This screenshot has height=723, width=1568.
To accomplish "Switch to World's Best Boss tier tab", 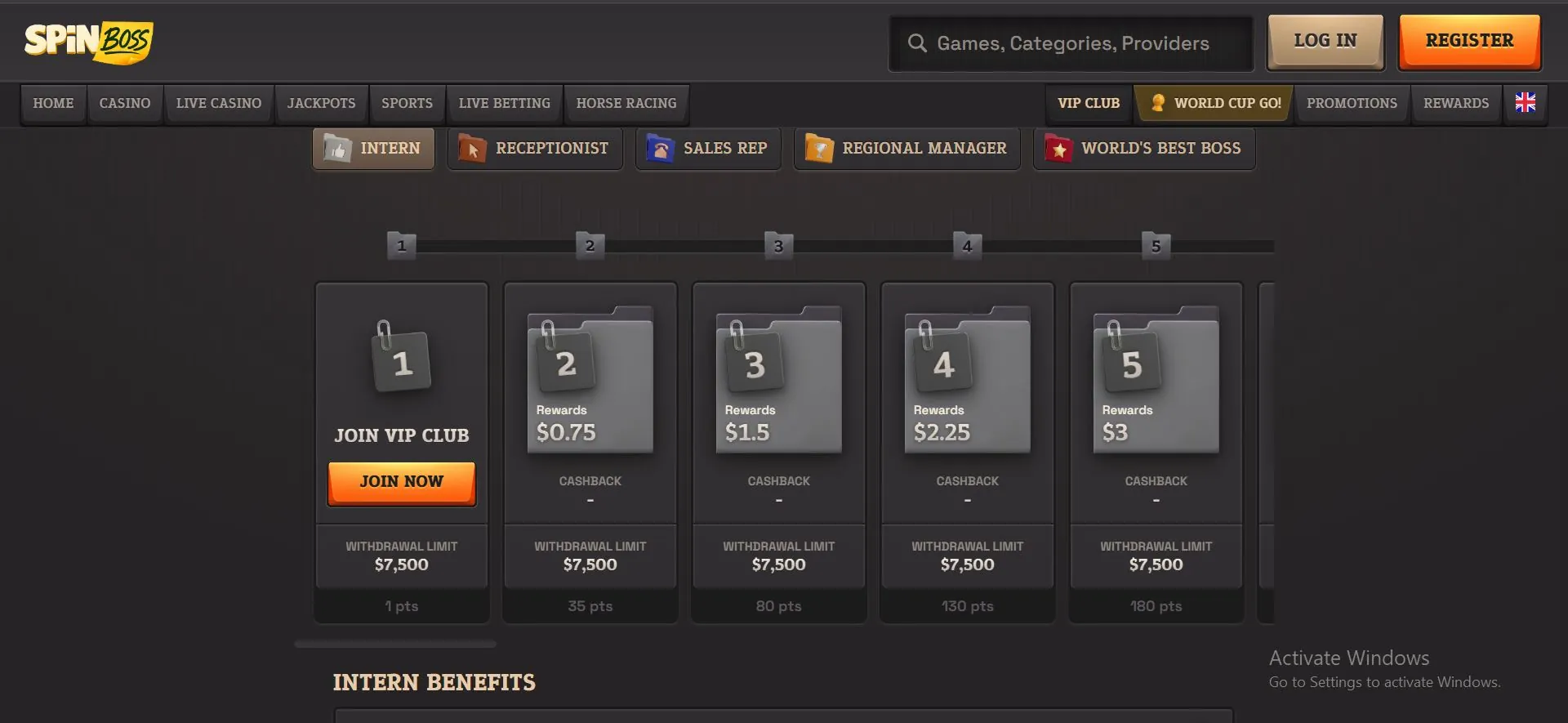I will (x=1144, y=149).
